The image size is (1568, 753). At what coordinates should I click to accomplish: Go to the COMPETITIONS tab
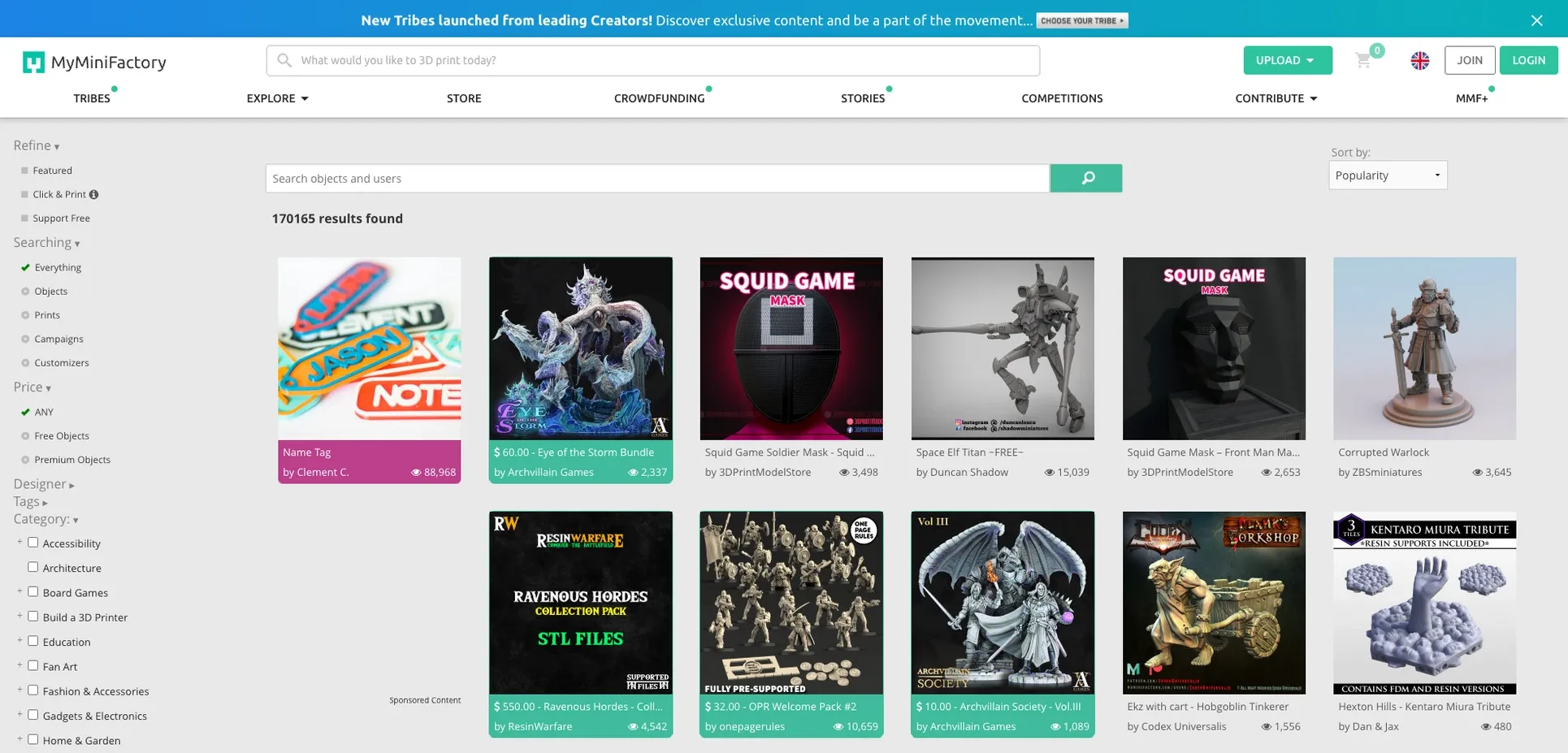(x=1062, y=98)
